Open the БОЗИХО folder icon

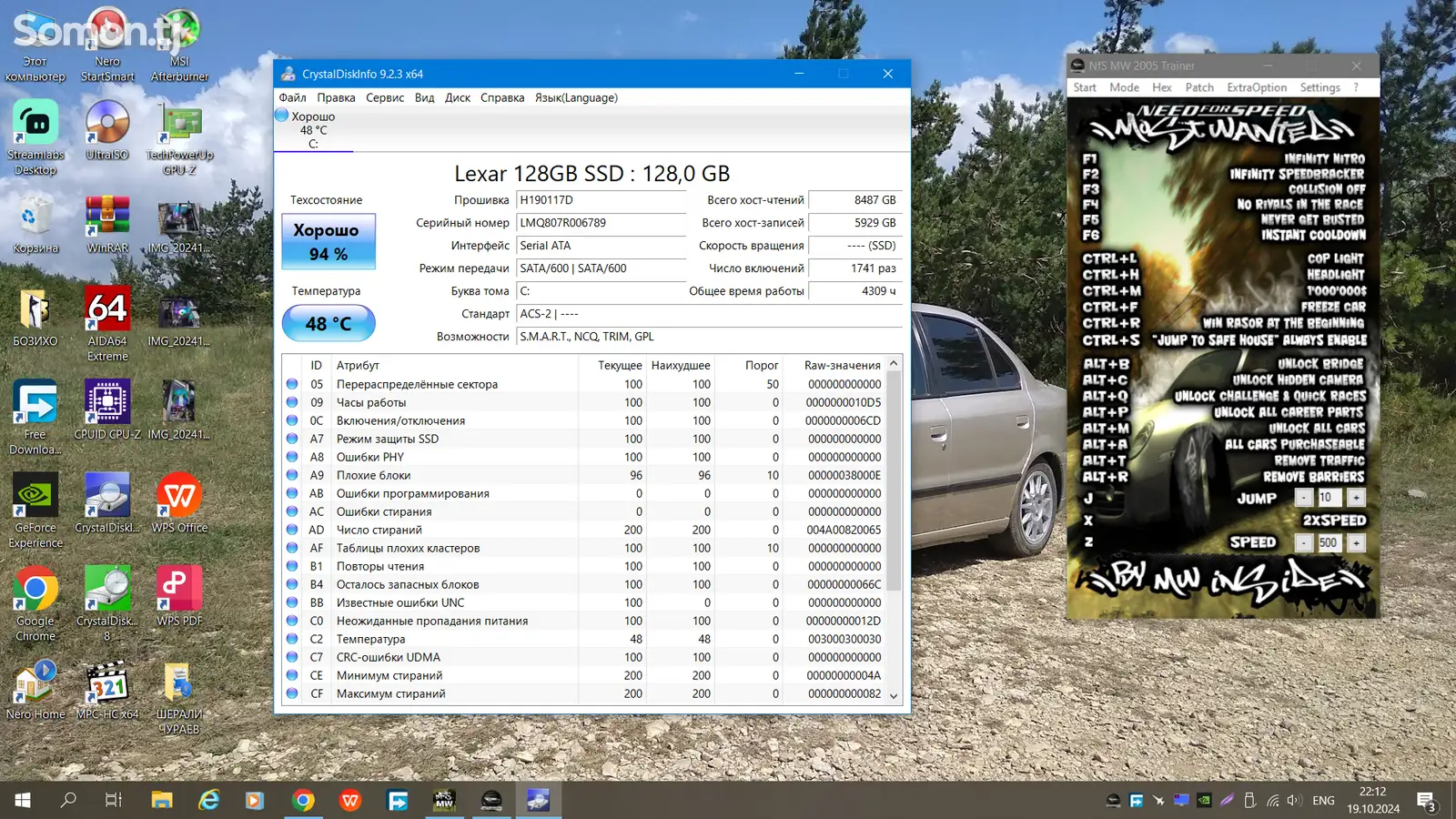tap(35, 317)
